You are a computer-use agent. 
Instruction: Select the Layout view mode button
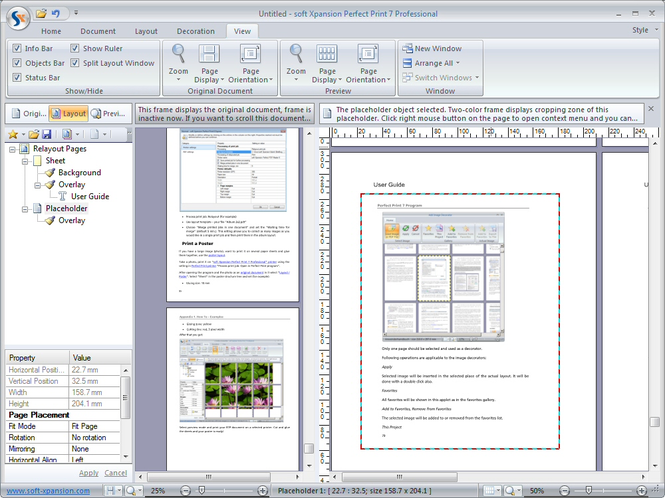pyautogui.click(x=68, y=113)
